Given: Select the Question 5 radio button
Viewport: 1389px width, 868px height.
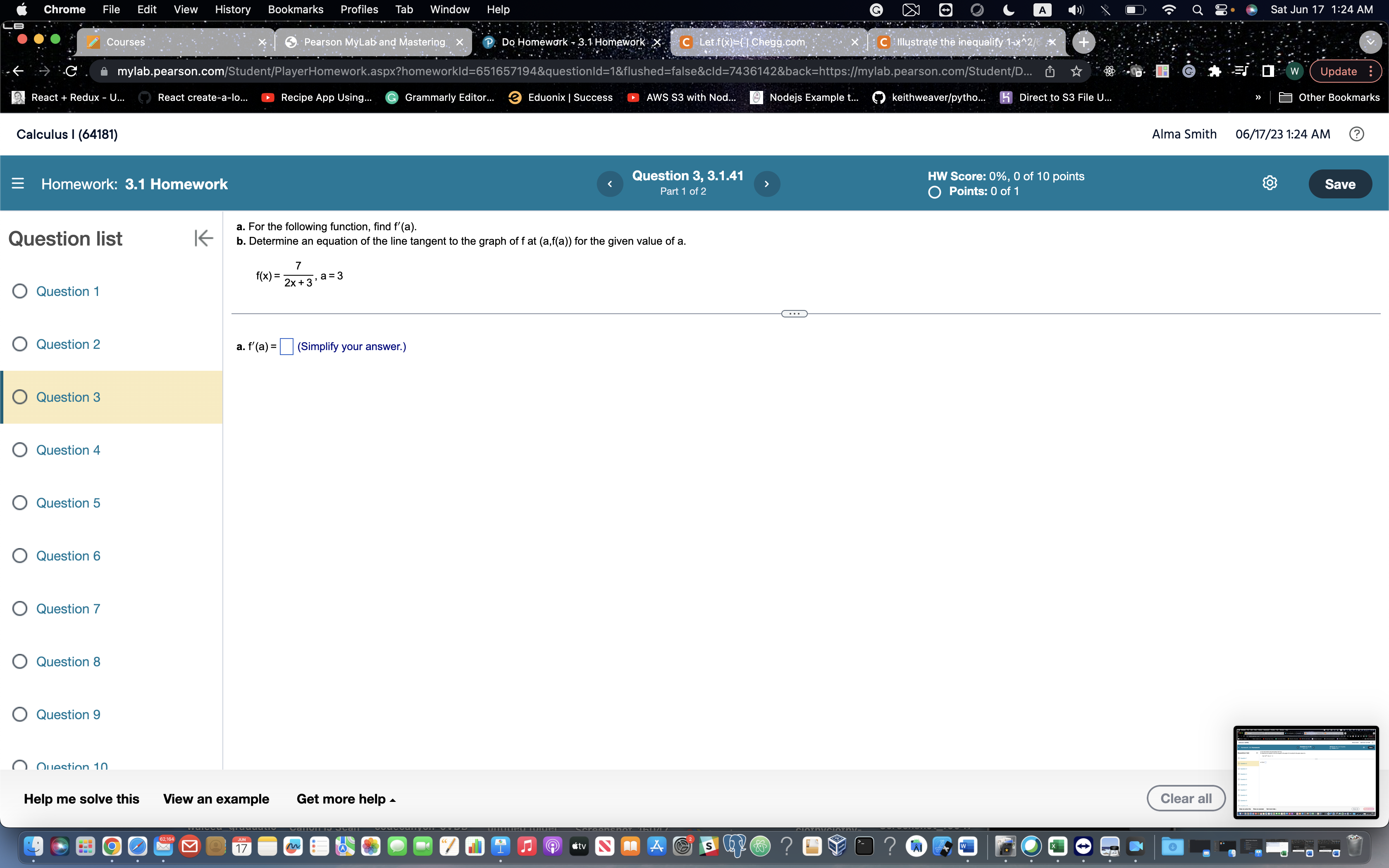Looking at the screenshot, I should tap(19, 502).
